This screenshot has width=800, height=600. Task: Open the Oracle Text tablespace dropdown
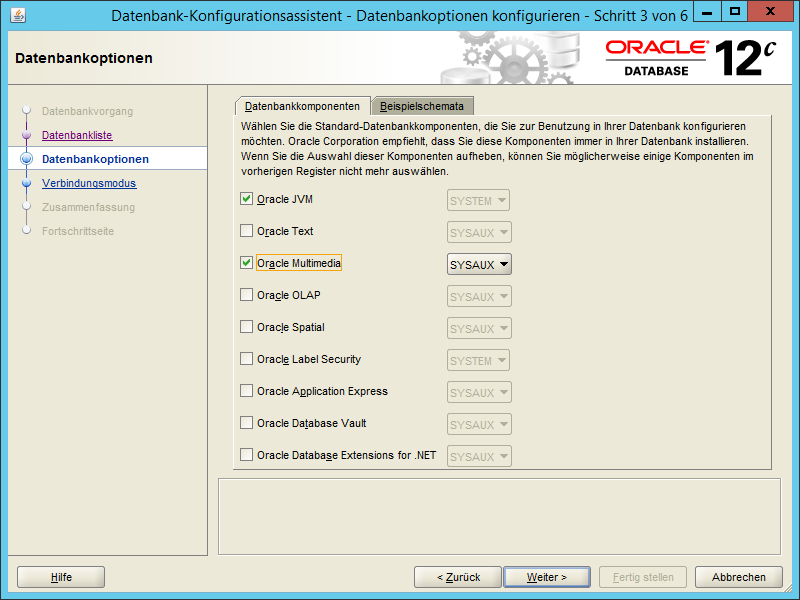point(479,233)
